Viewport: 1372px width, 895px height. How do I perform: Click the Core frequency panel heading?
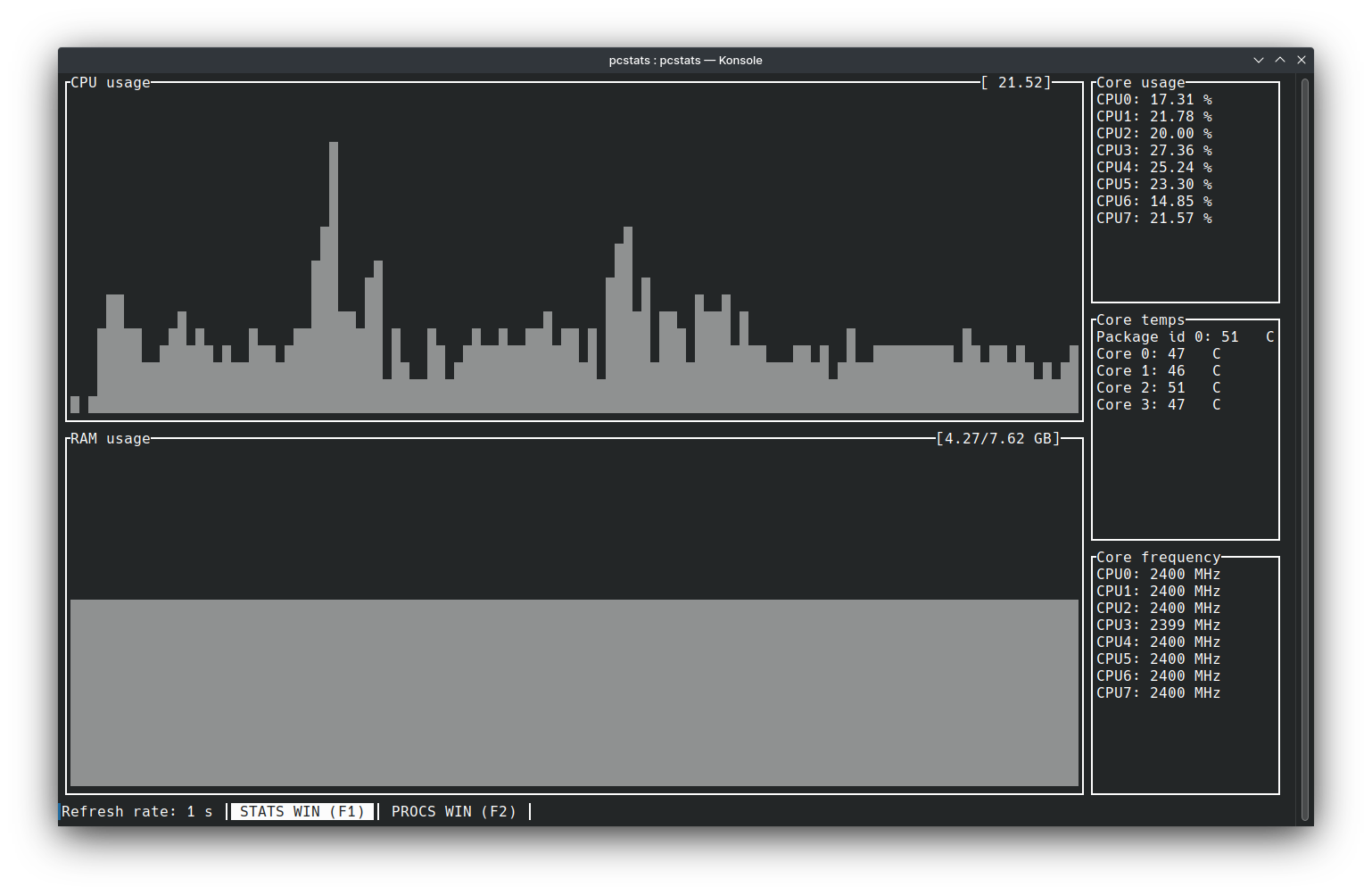[x=1158, y=557]
